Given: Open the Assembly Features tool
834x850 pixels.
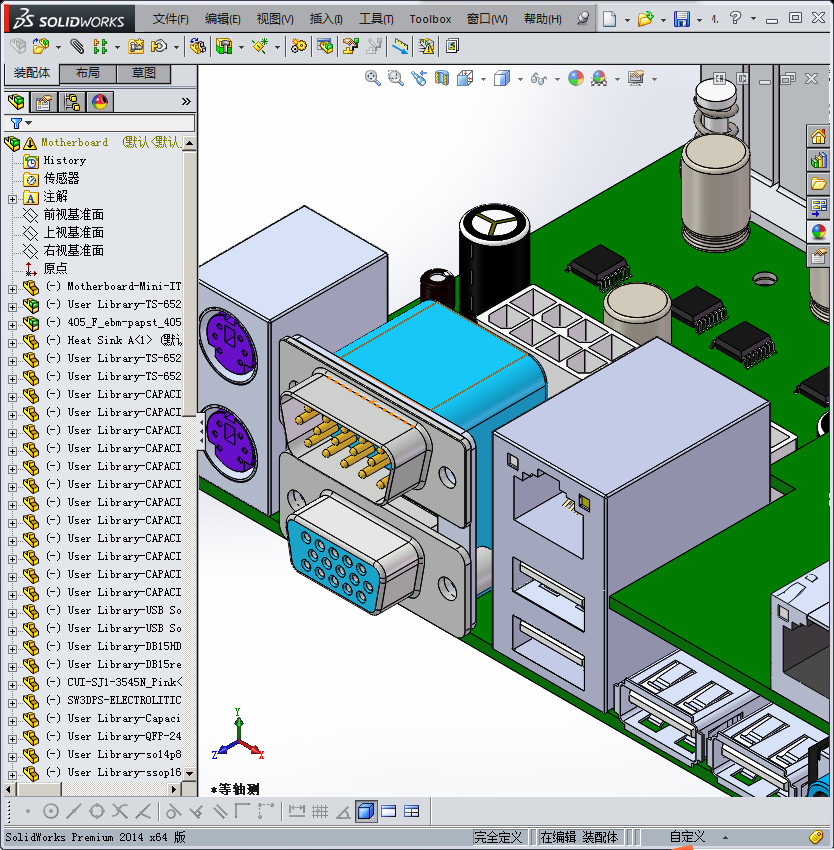Looking at the screenshot, I should coord(224,47).
